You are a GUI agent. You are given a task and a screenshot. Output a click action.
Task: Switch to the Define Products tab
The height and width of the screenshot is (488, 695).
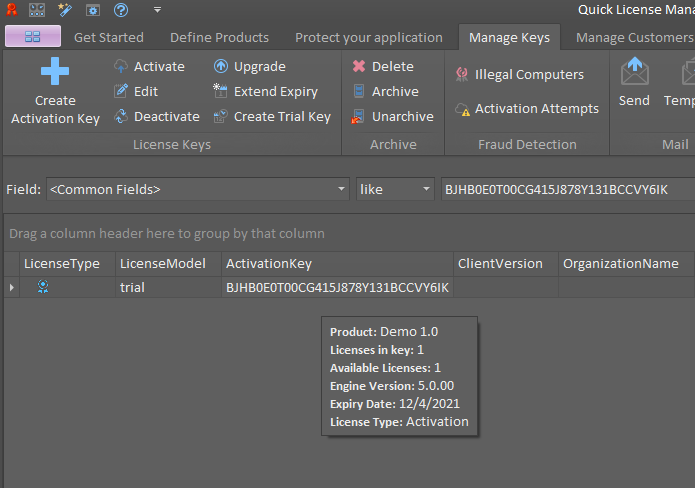219,38
